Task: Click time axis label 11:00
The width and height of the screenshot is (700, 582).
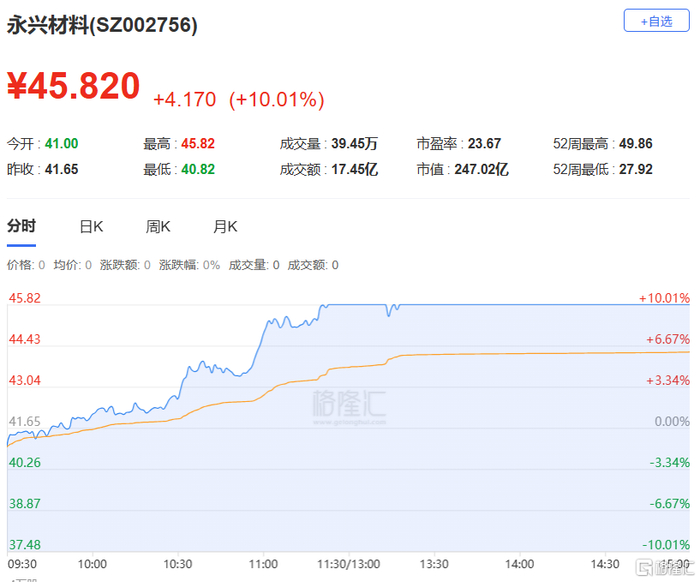Action: [263, 564]
